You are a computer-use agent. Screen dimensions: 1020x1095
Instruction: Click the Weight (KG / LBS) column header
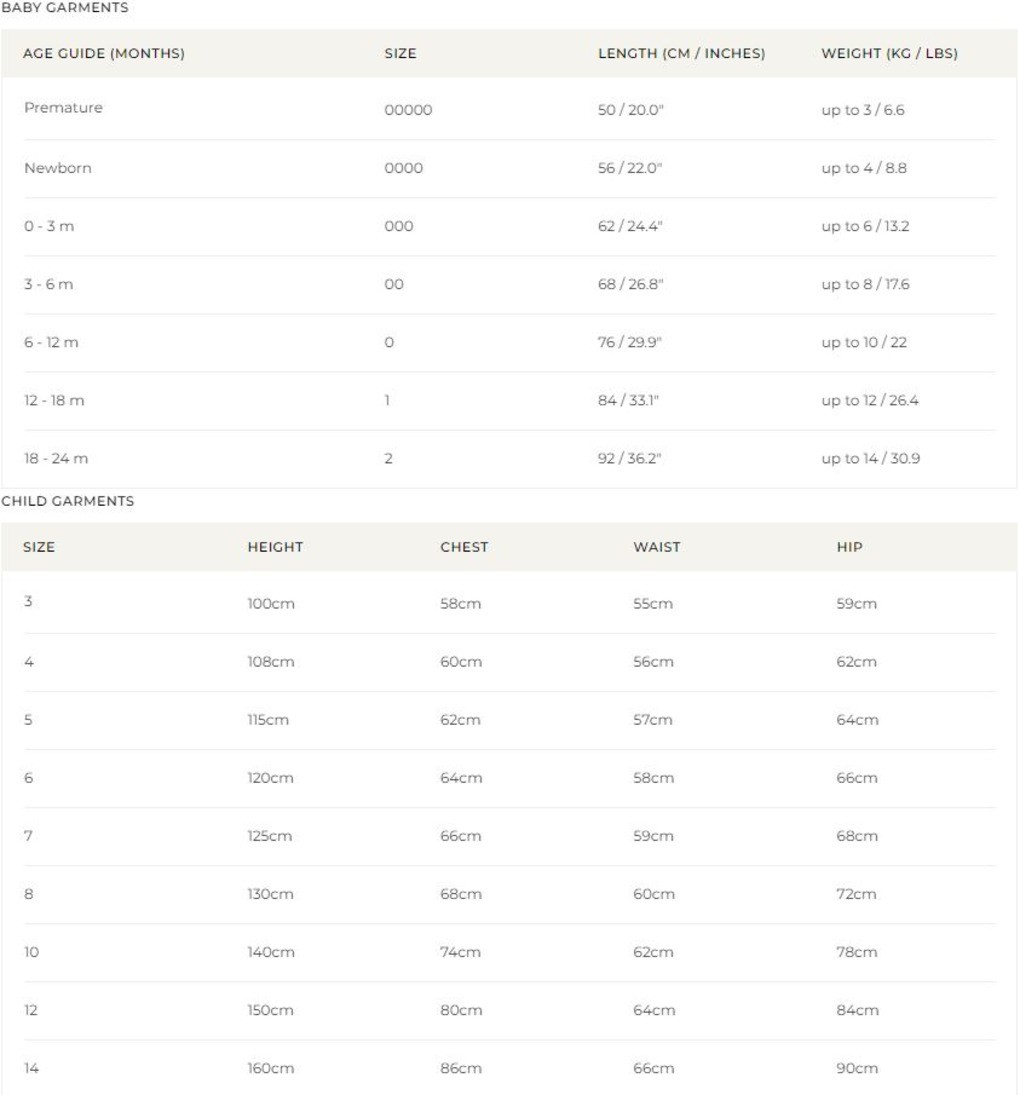(x=889, y=54)
